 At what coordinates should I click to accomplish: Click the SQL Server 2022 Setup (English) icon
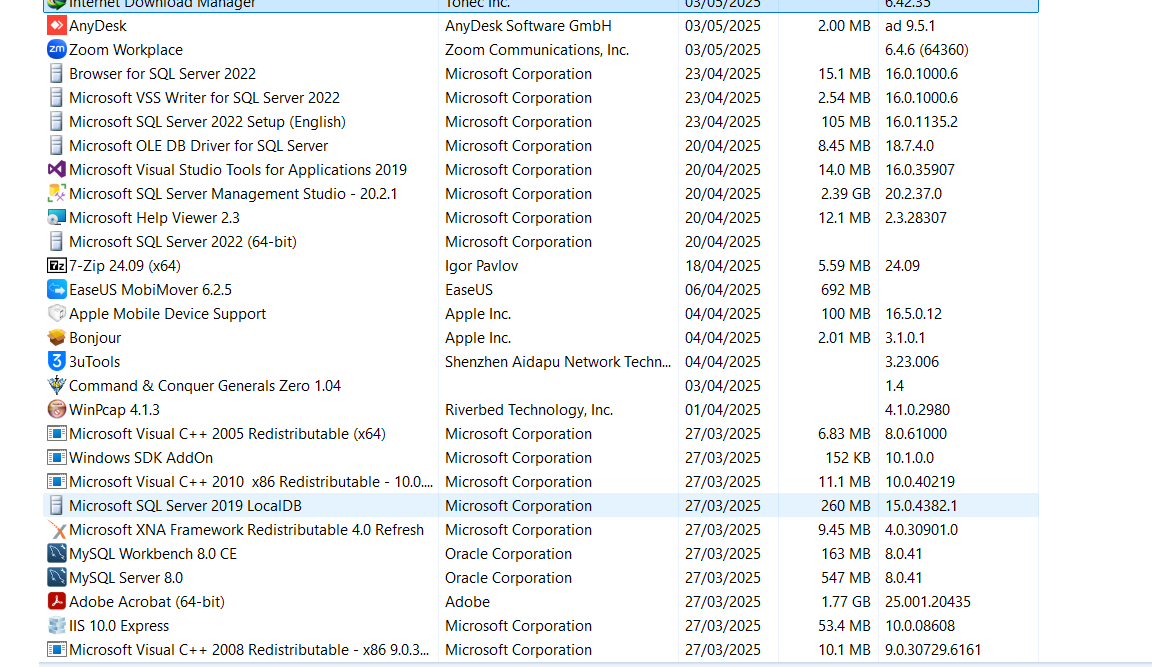point(56,121)
